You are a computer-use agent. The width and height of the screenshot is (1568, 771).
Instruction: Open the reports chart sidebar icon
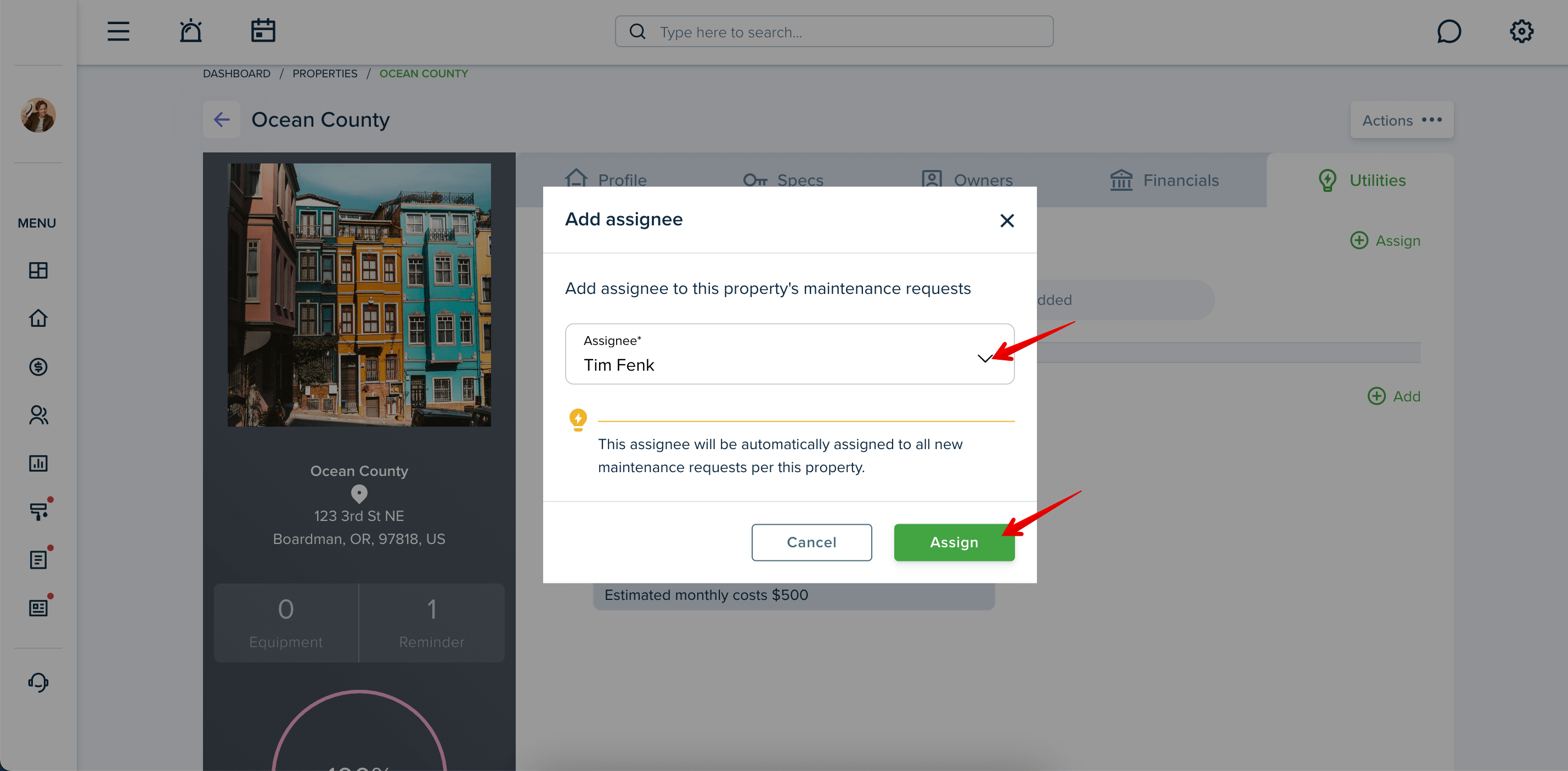38,463
